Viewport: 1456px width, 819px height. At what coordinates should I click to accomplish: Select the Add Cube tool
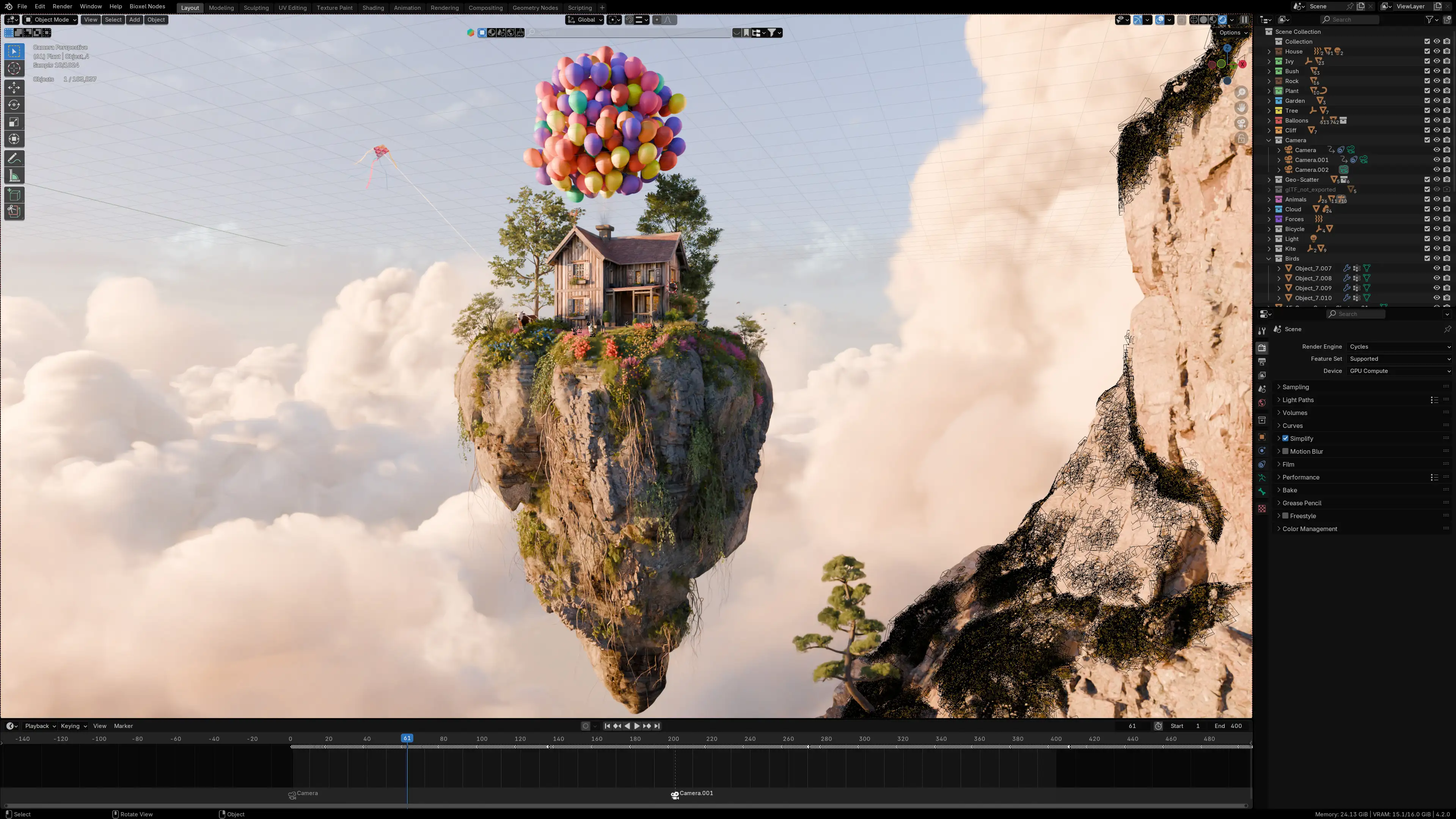pos(14,196)
